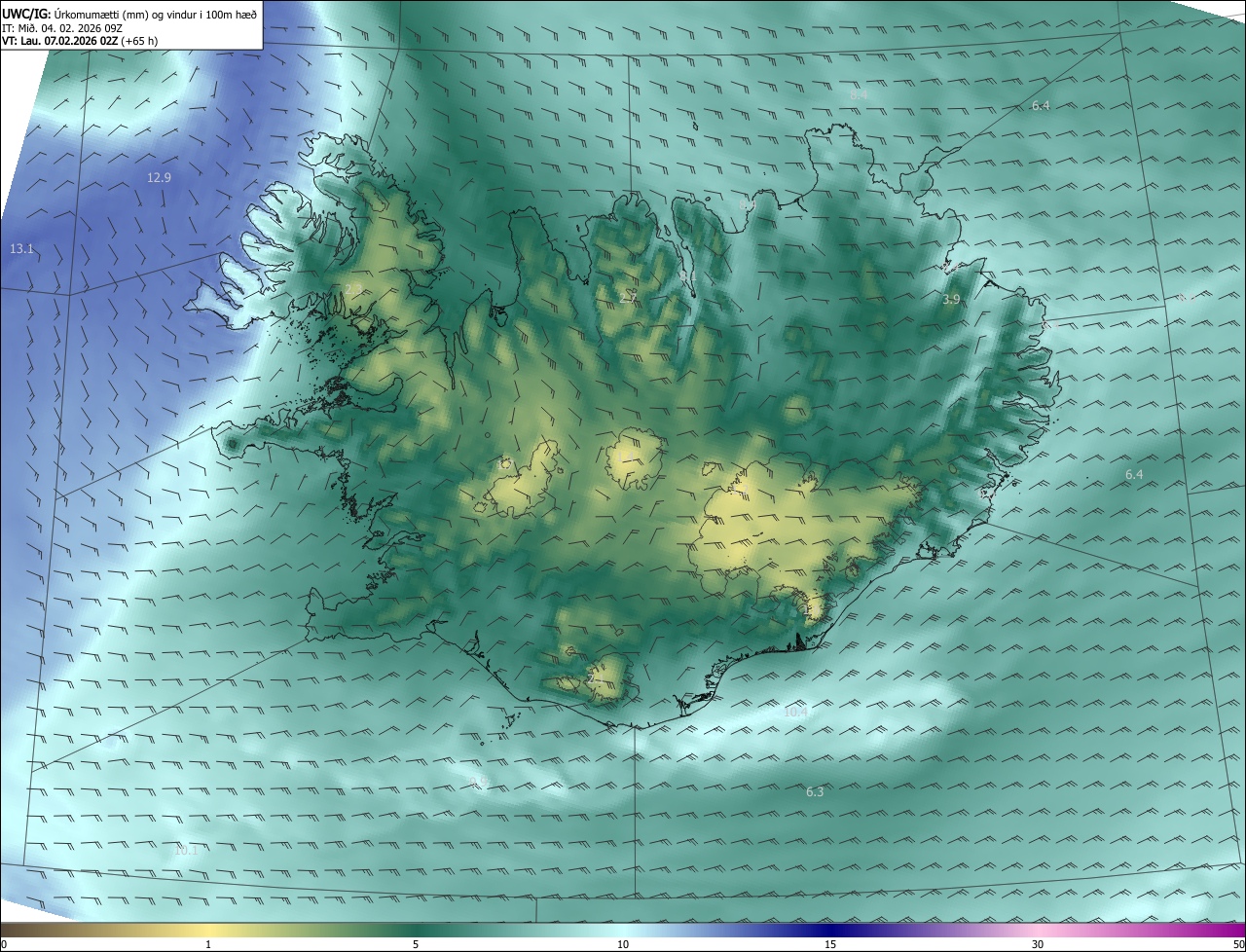Click the 15 tick label on the color scale
The width and height of the screenshot is (1246, 952).
click(x=830, y=944)
